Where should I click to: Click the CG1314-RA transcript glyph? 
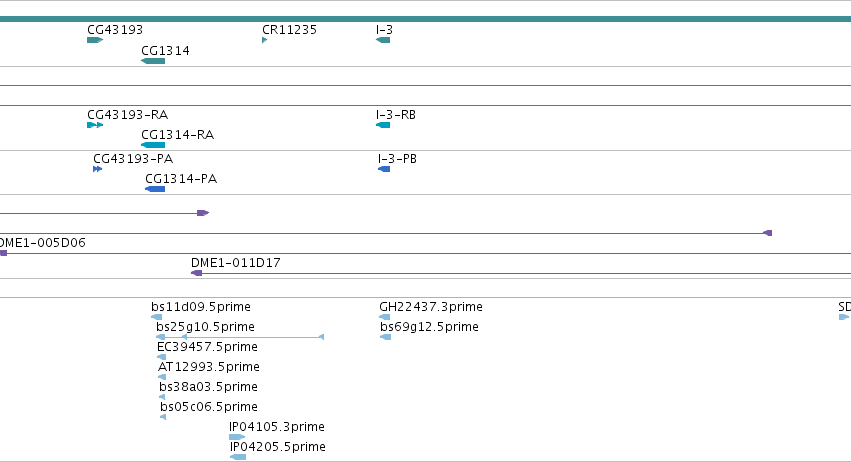[x=153, y=145]
